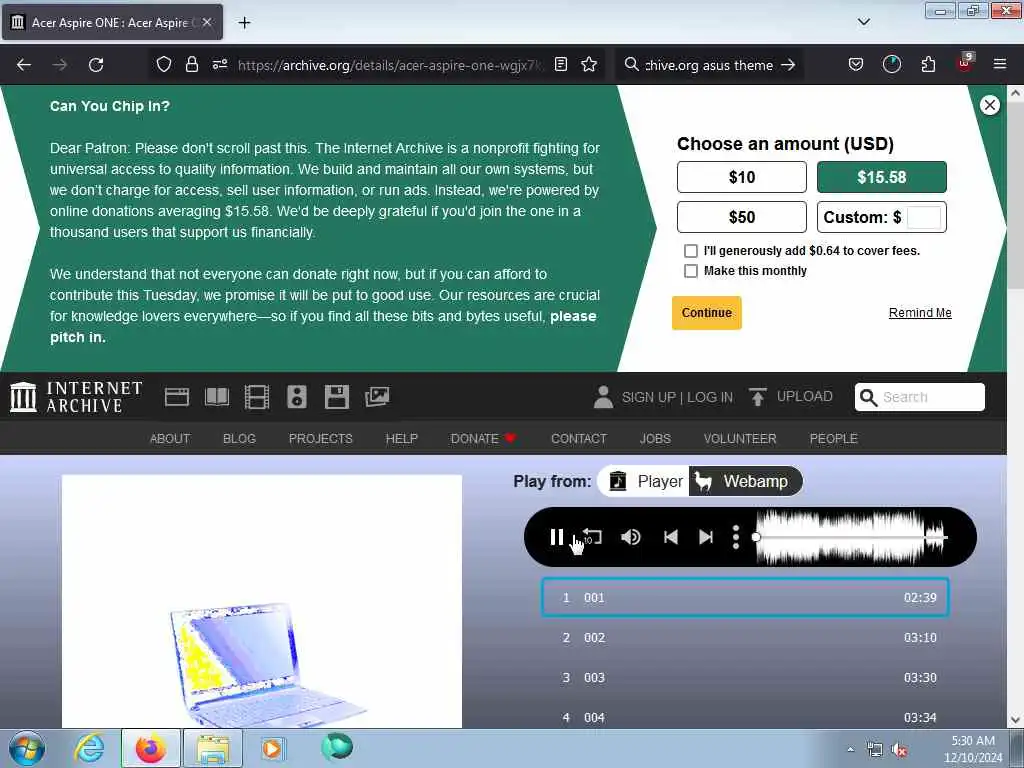1024x768 pixels.
Task: Click the Upload link
Action: [791, 396]
